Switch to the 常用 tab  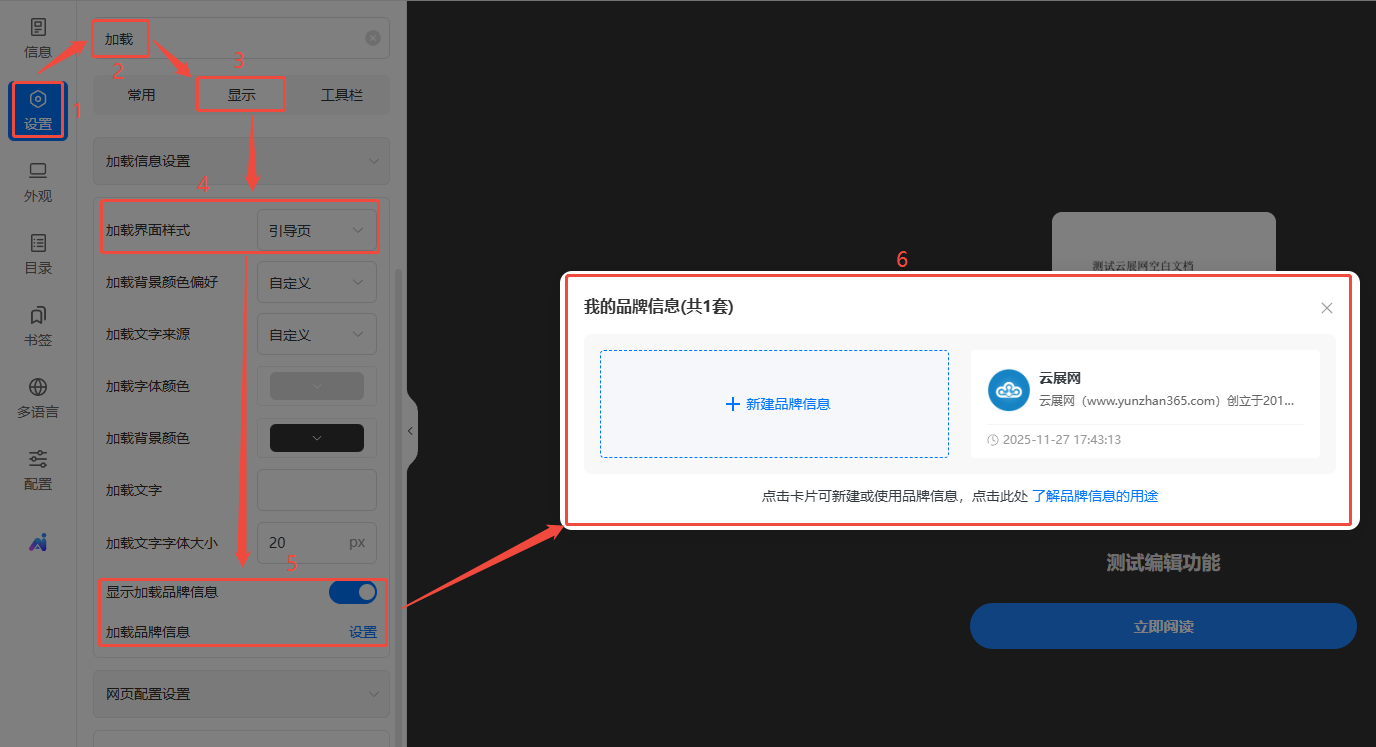pyautogui.click(x=141, y=95)
